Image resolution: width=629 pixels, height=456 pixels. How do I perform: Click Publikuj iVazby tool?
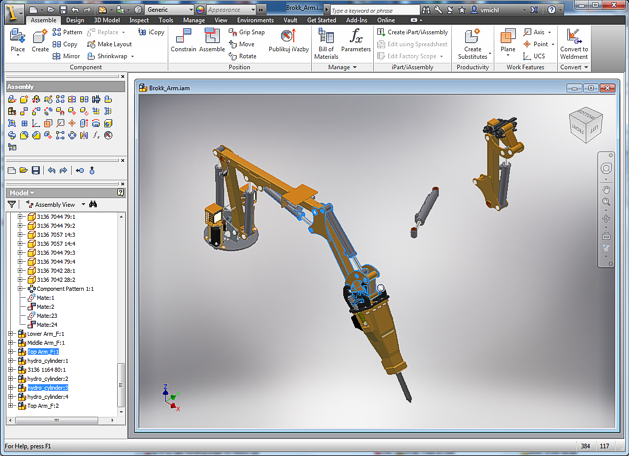(288, 41)
